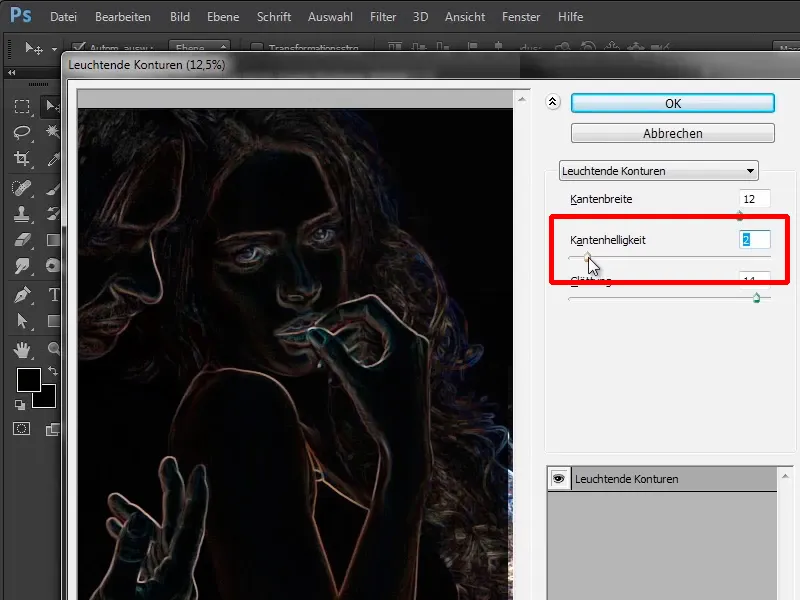Toggle the Autom. ausw. checkbox
The image size is (800, 600).
(79, 48)
